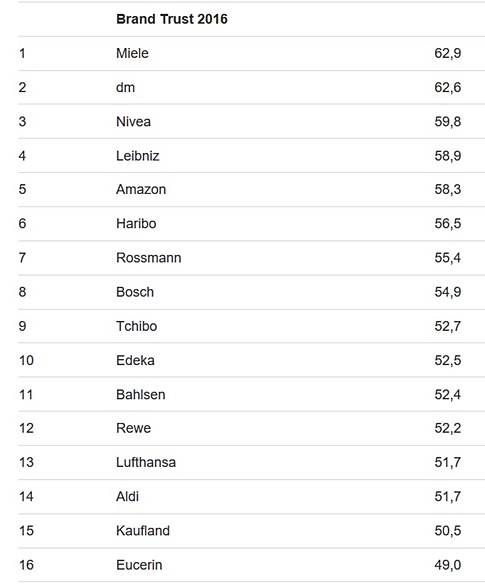Select the Kaufland entry
Screen dimensions: 485x587
point(143,531)
